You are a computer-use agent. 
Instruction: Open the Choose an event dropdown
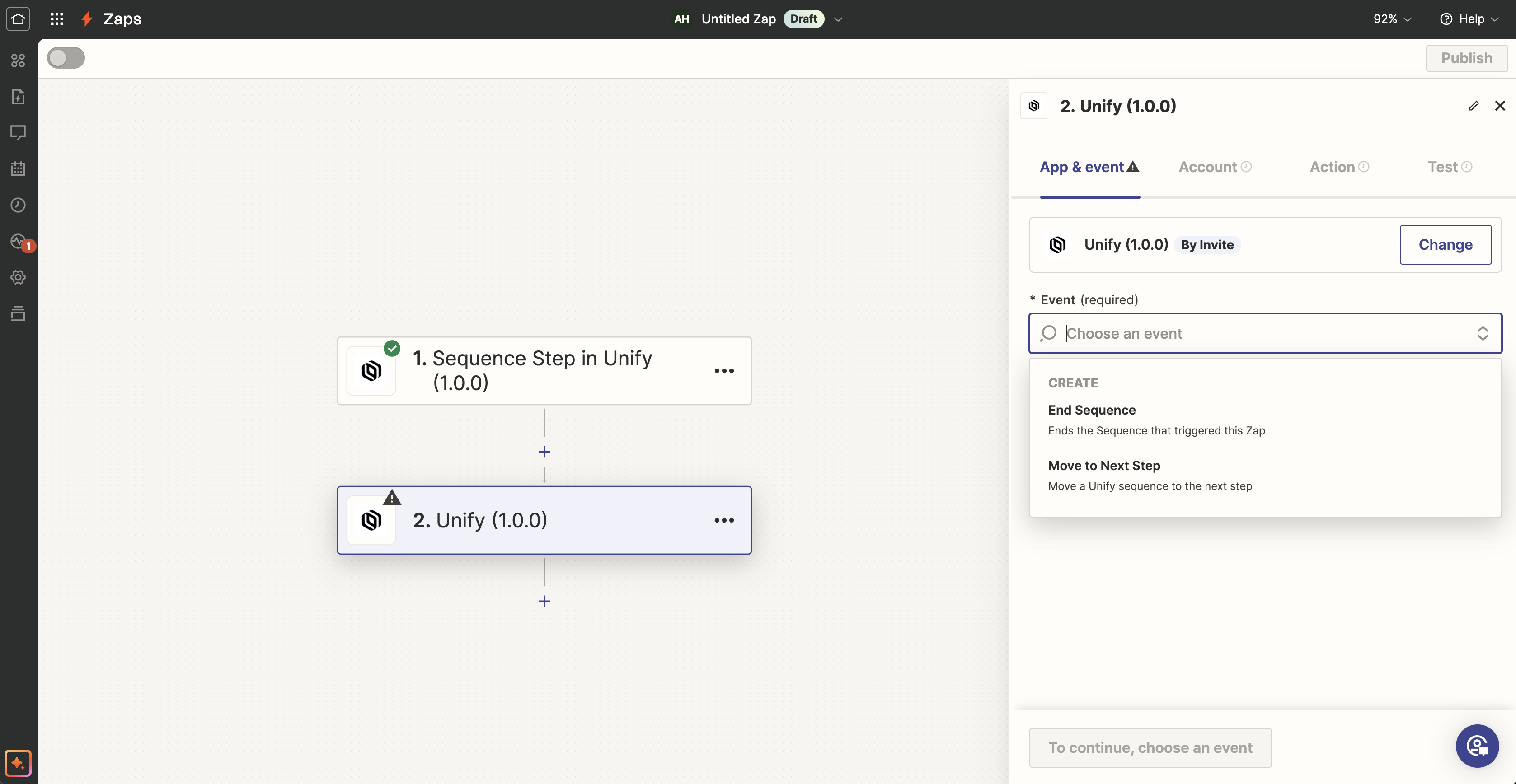point(1265,333)
